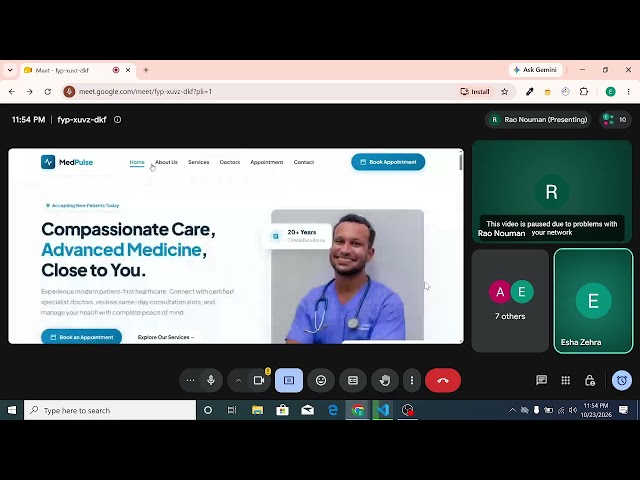Click the present screen button
This screenshot has height=480, width=640.
(289, 380)
